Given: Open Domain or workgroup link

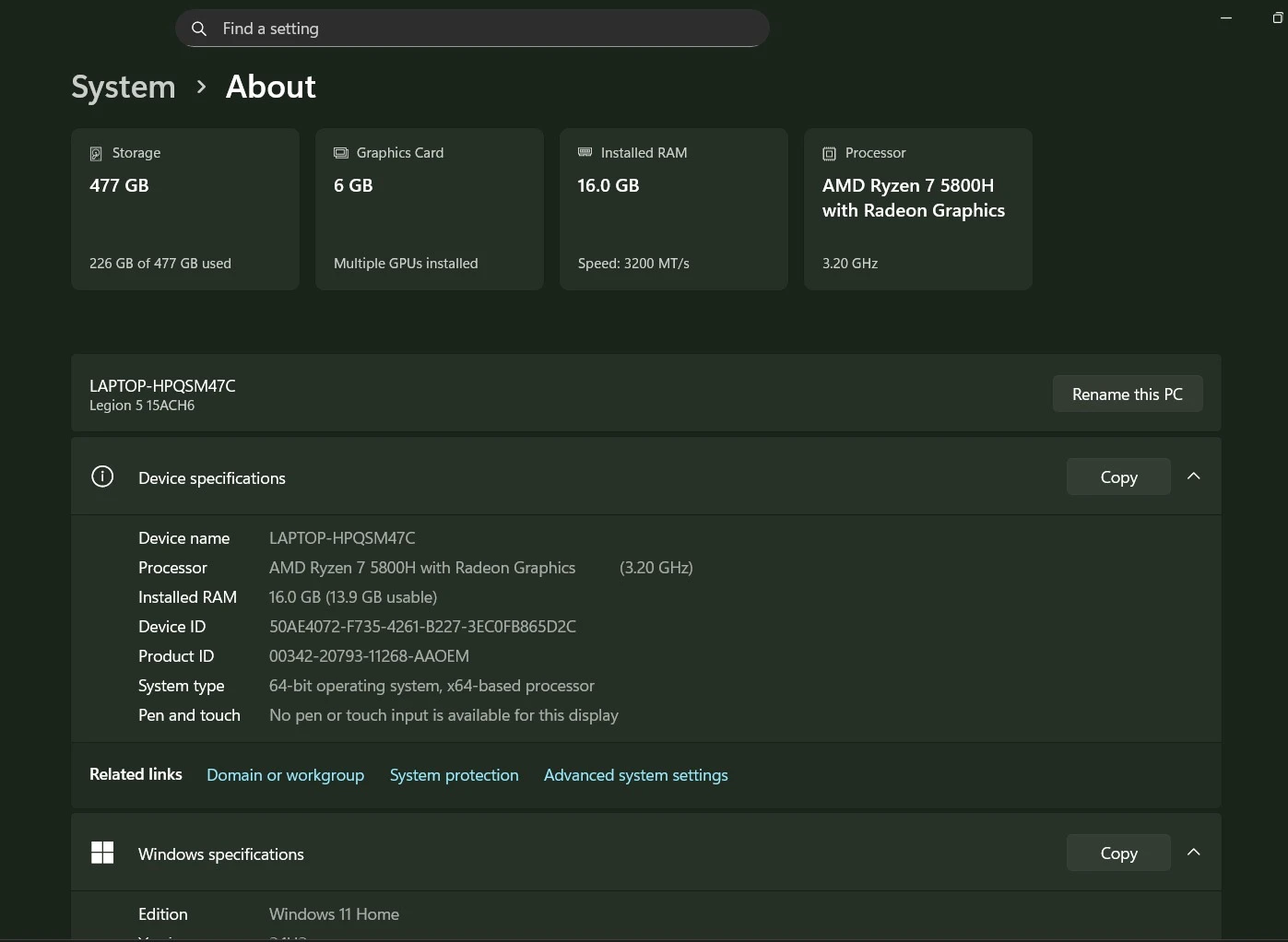Looking at the screenshot, I should coord(285,775).
